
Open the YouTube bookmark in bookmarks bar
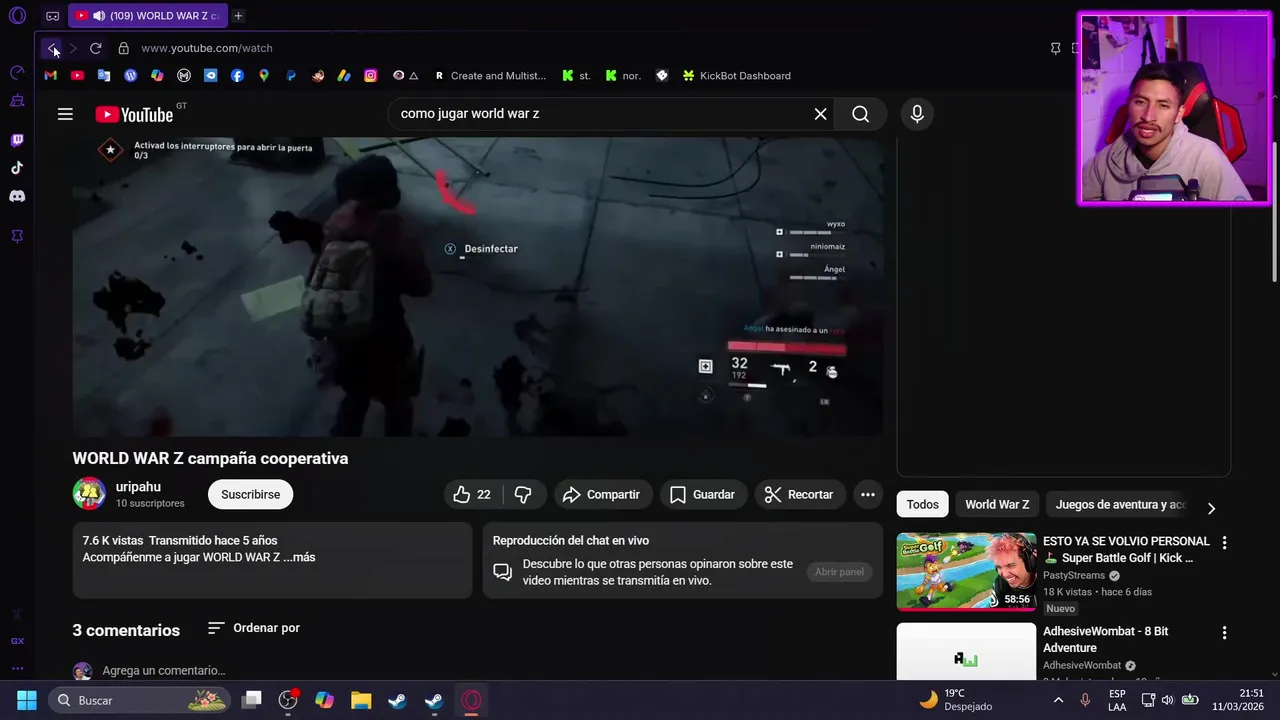point(77,76)
